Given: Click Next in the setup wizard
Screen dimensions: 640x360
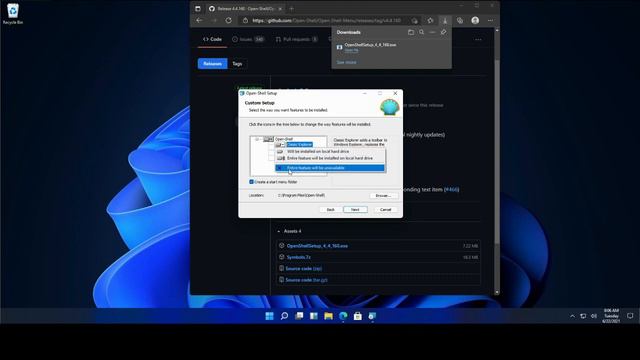Looking at the screenshot, I should (x=355, y=209).
